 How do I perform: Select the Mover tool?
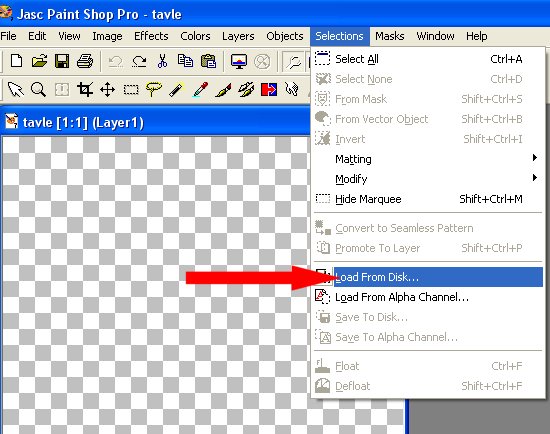(x=107, y=89)
